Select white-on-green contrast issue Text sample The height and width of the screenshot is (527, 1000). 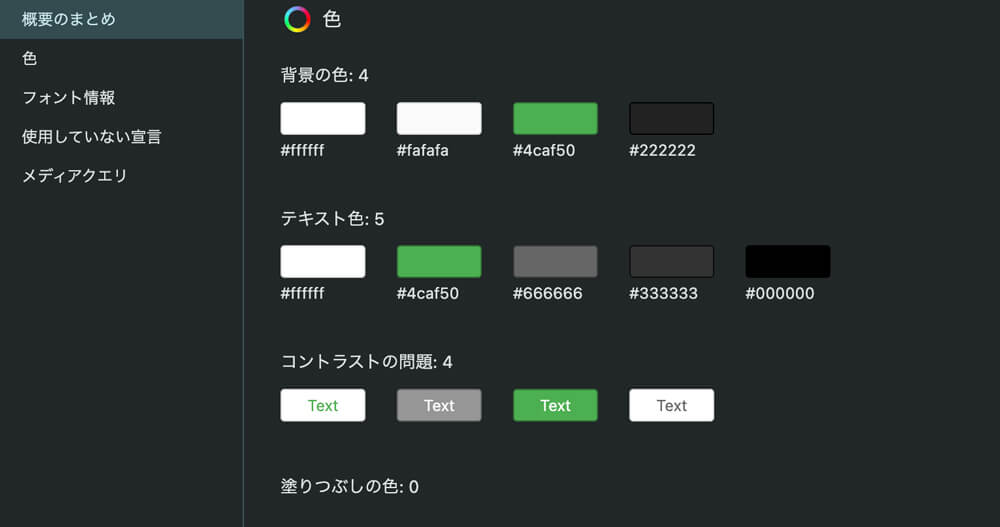coord(555,405)
